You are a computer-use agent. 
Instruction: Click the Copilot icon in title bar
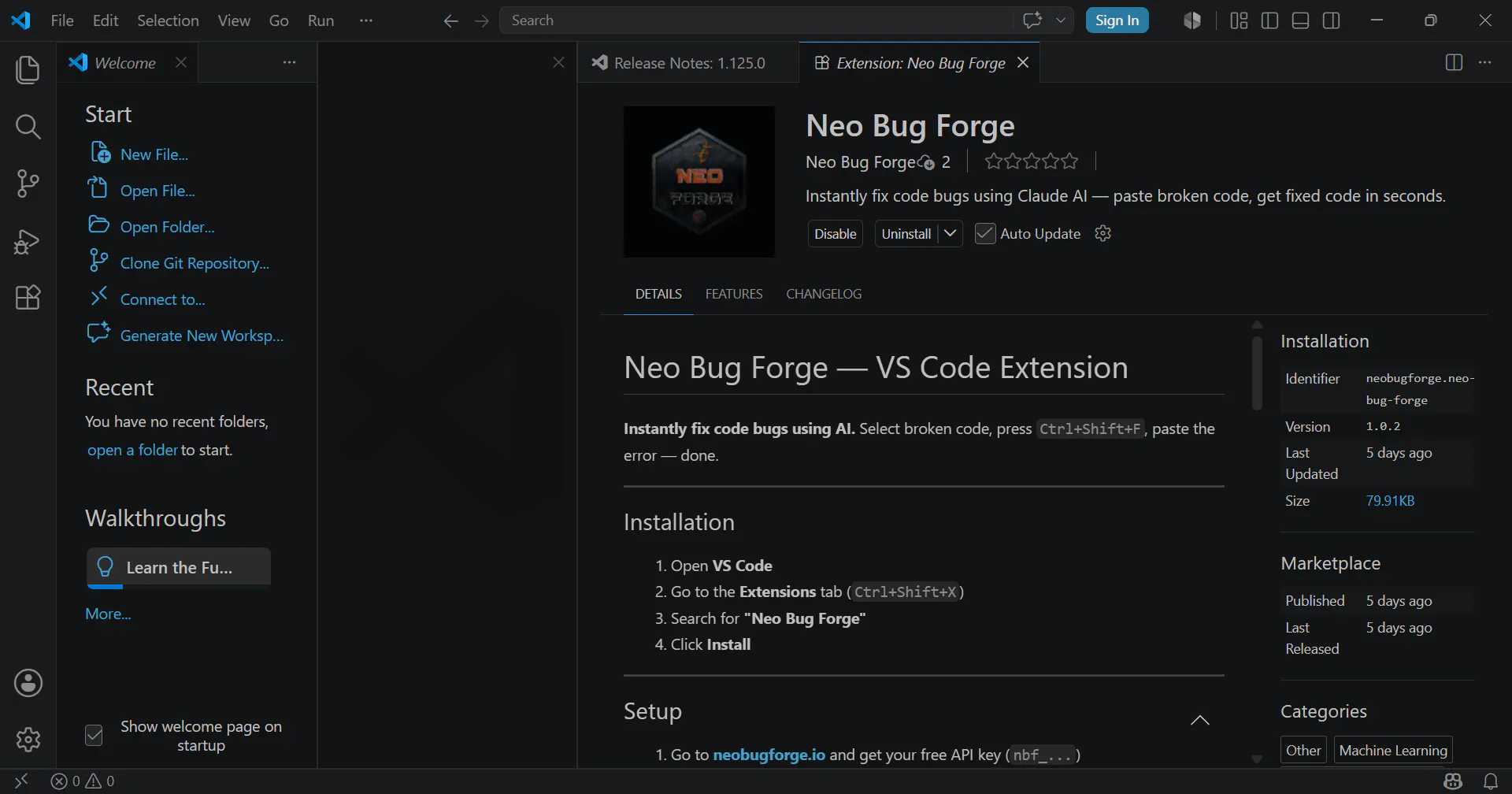tap(1192, 20)
